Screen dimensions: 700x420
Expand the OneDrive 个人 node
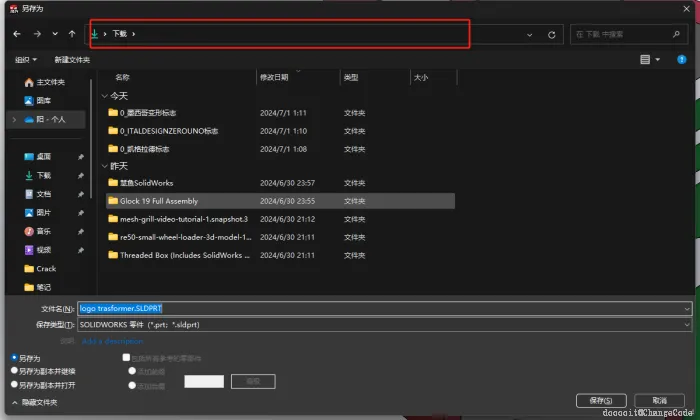[x=14, y=120]
